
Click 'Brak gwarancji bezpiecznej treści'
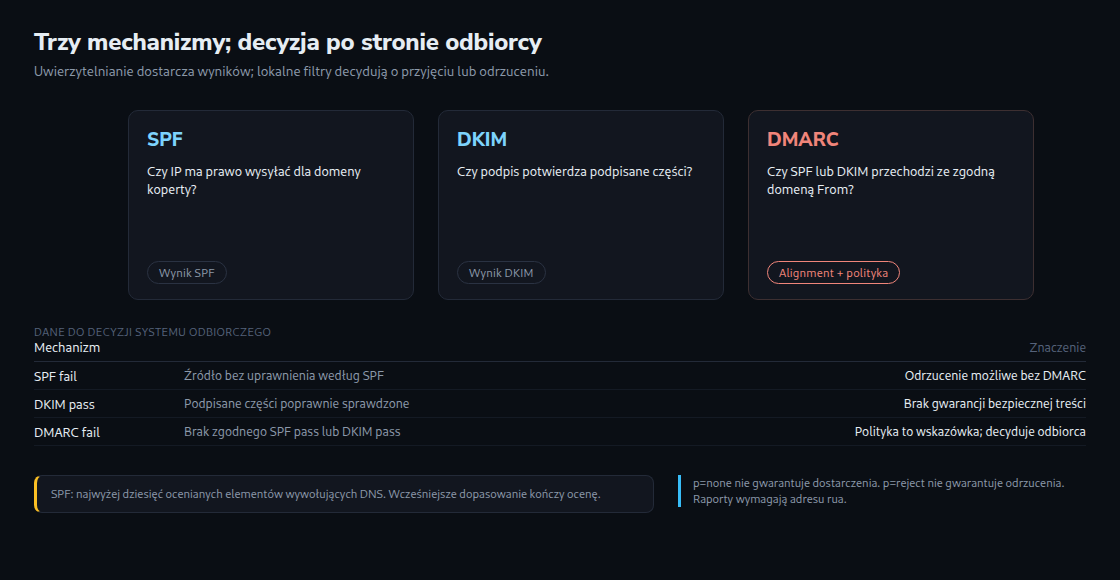[994, 404]
